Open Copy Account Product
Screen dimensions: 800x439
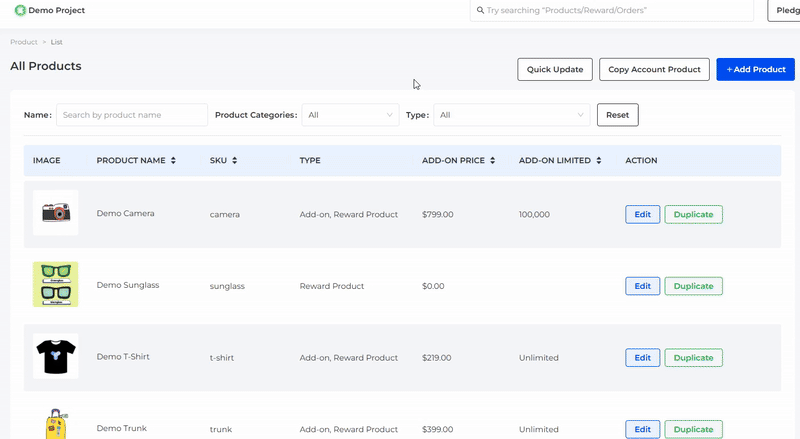pos(654,69)
